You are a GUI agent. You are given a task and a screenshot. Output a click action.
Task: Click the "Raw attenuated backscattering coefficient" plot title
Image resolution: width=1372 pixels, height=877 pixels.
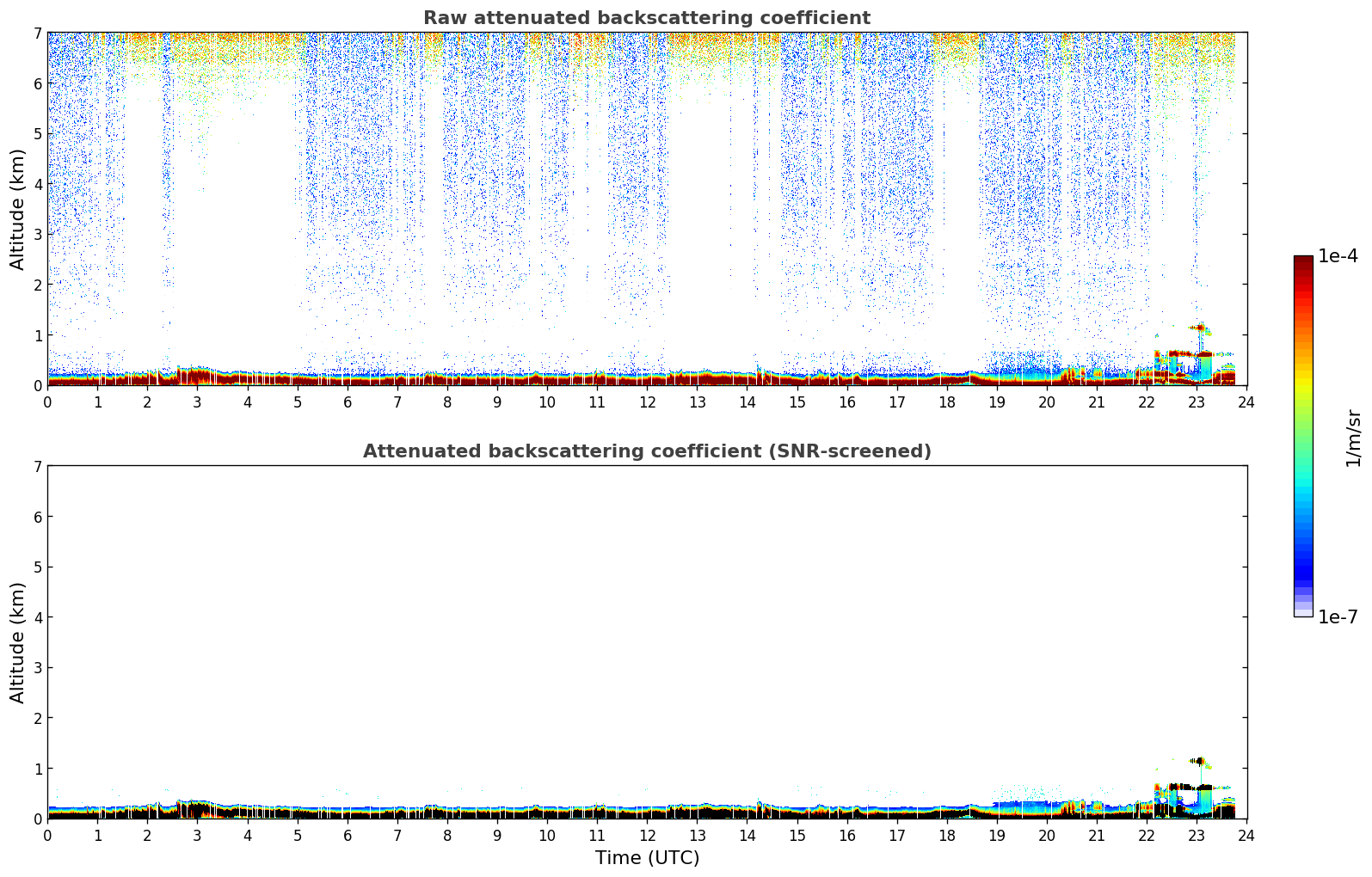click(x=646, y=18)
